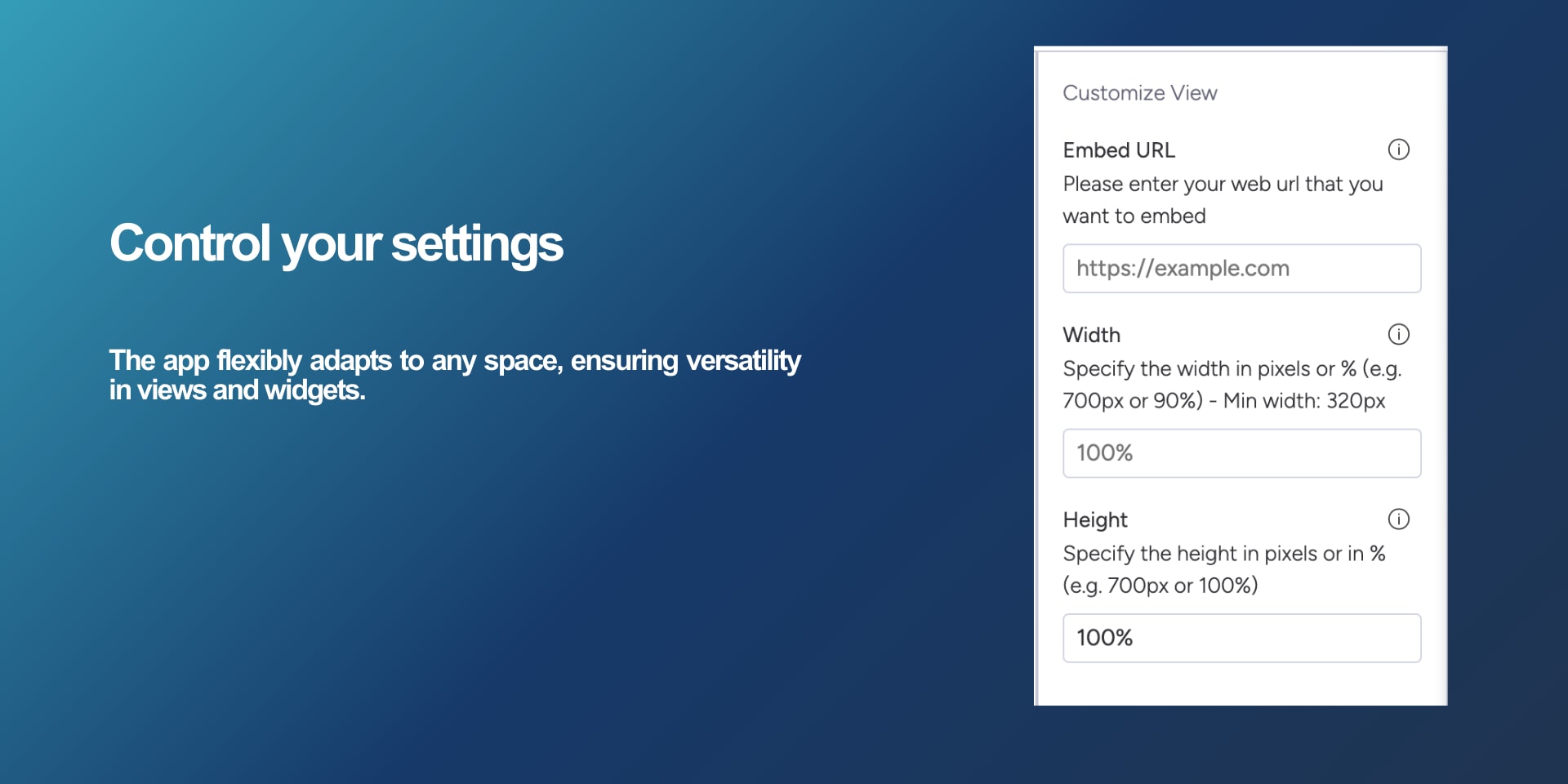
Task: Click the 'in views and widgets.' text line
Action: 237,390
